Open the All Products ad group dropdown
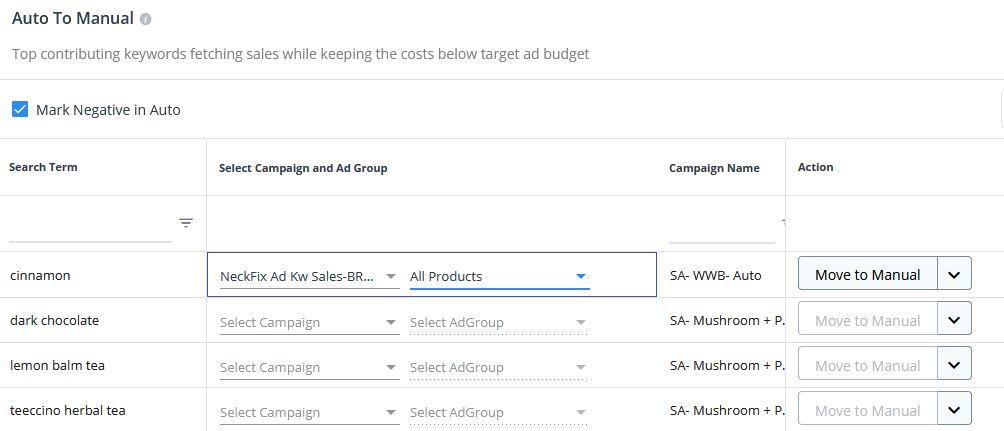This screenshot has width=1004, height=431. (x=499, y=276)
